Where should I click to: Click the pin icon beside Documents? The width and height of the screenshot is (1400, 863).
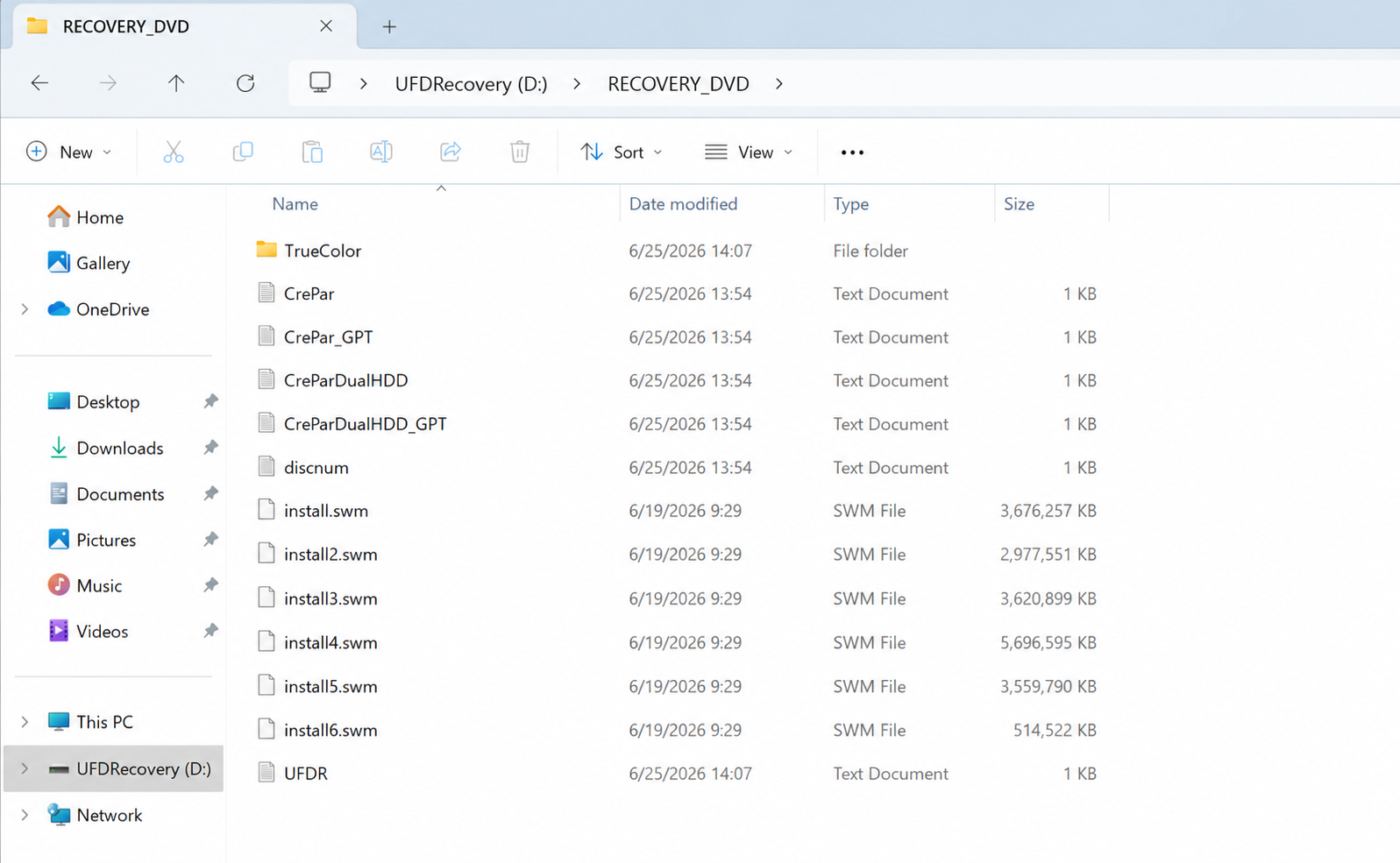(x=210, y=493)
